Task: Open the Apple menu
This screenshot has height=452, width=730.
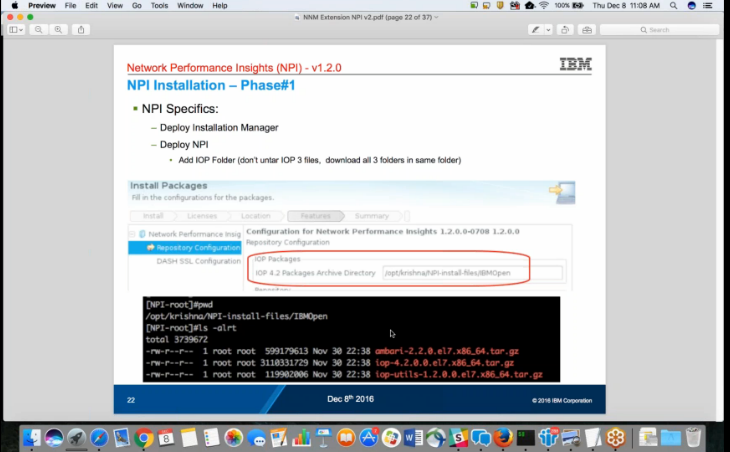Action: click(x=14, y=6)
